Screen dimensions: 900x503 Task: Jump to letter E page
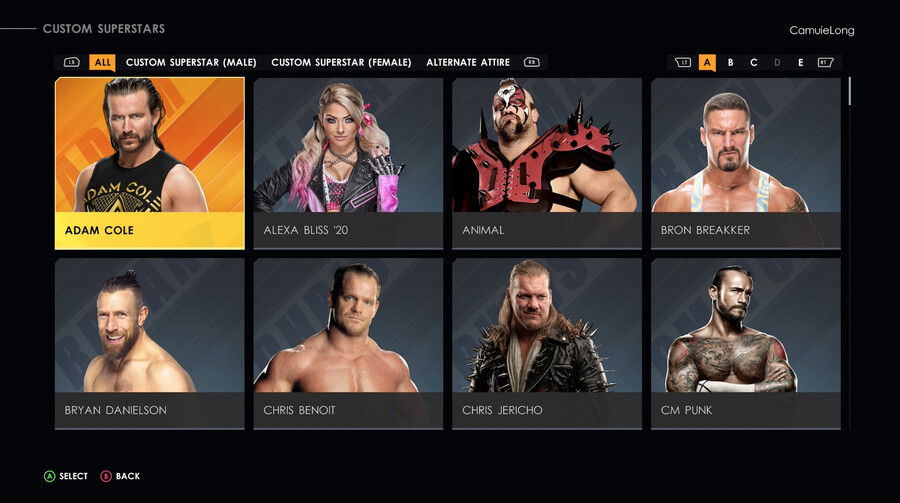[x=800, y=63]
